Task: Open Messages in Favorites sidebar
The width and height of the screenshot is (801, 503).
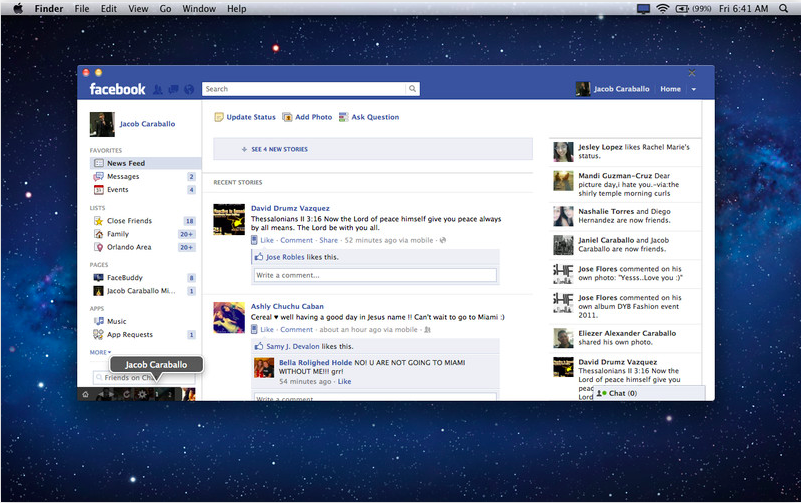Action: coord(123,176)
